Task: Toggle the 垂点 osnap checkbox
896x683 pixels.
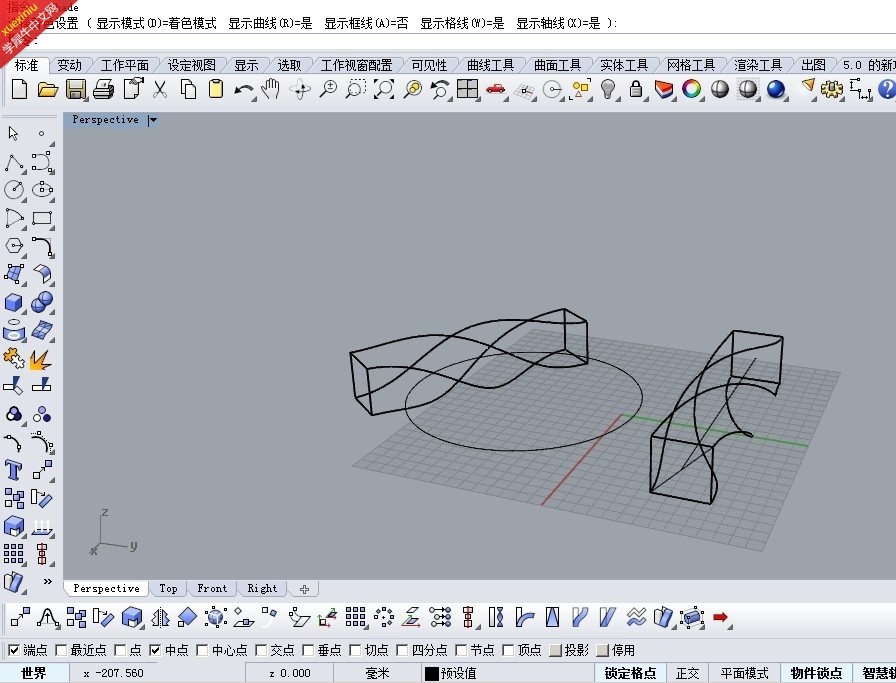Action: click(307, 650)
